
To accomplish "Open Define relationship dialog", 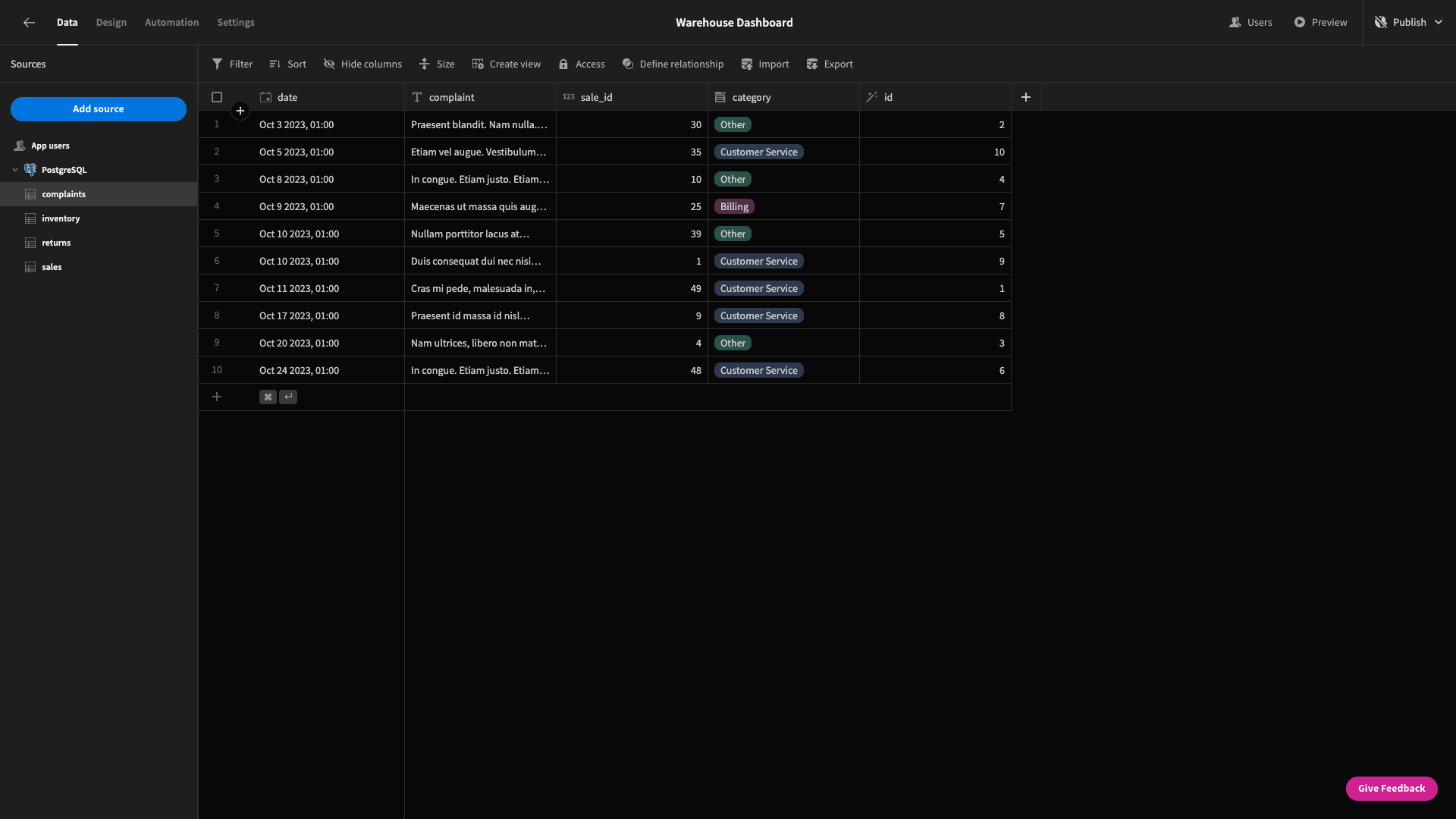I will [673, 64].
